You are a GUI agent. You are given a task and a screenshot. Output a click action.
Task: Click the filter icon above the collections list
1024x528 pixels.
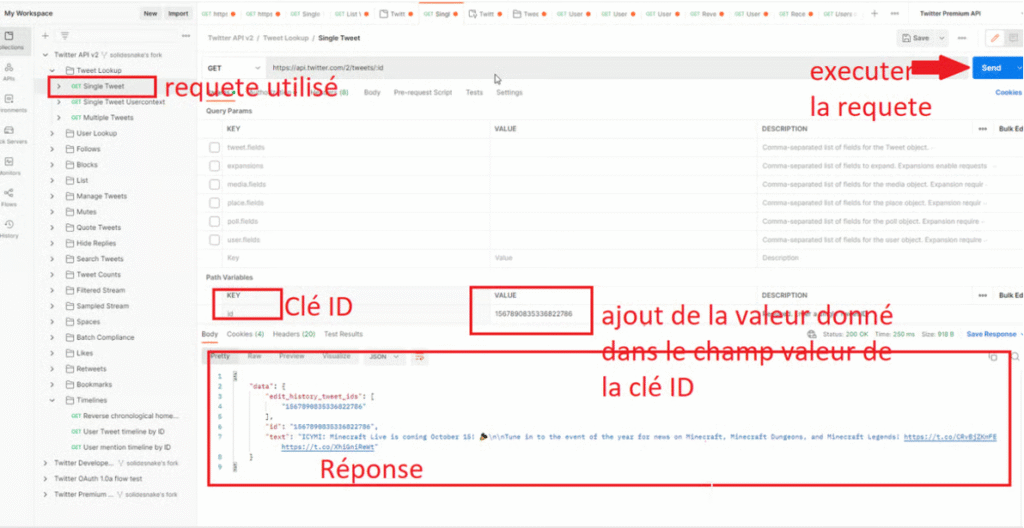(65, 36)
